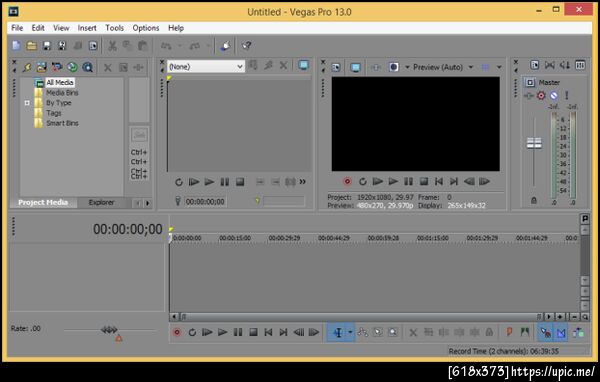Image resolution: width=600 pixels, height=382 pixels.
Task: Click the split screen view preview icon
Action: [394, 67]
